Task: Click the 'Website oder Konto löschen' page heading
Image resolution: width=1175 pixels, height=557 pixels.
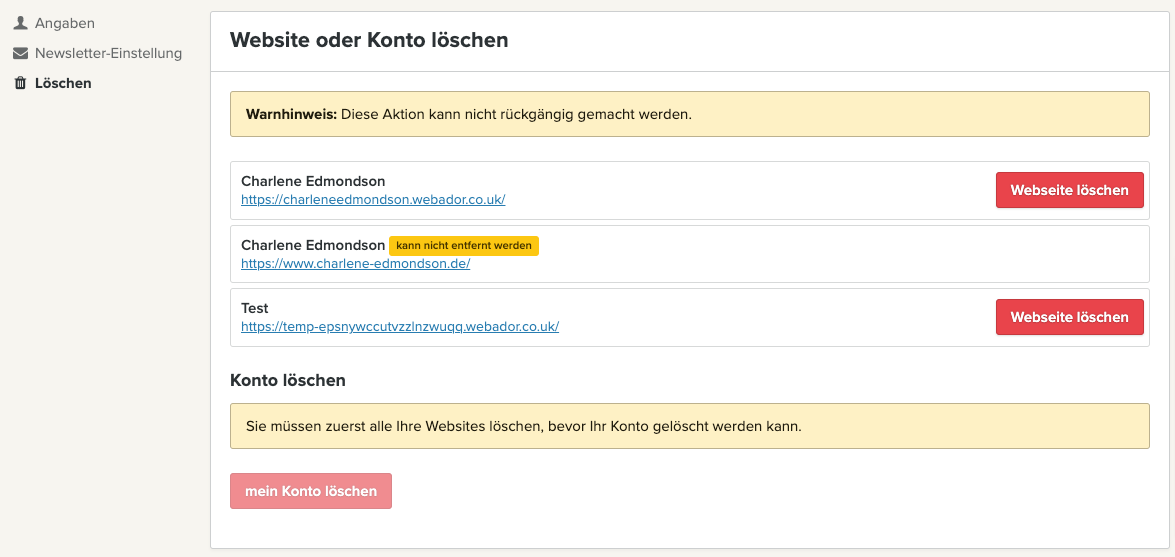Action: pos(369,41)
